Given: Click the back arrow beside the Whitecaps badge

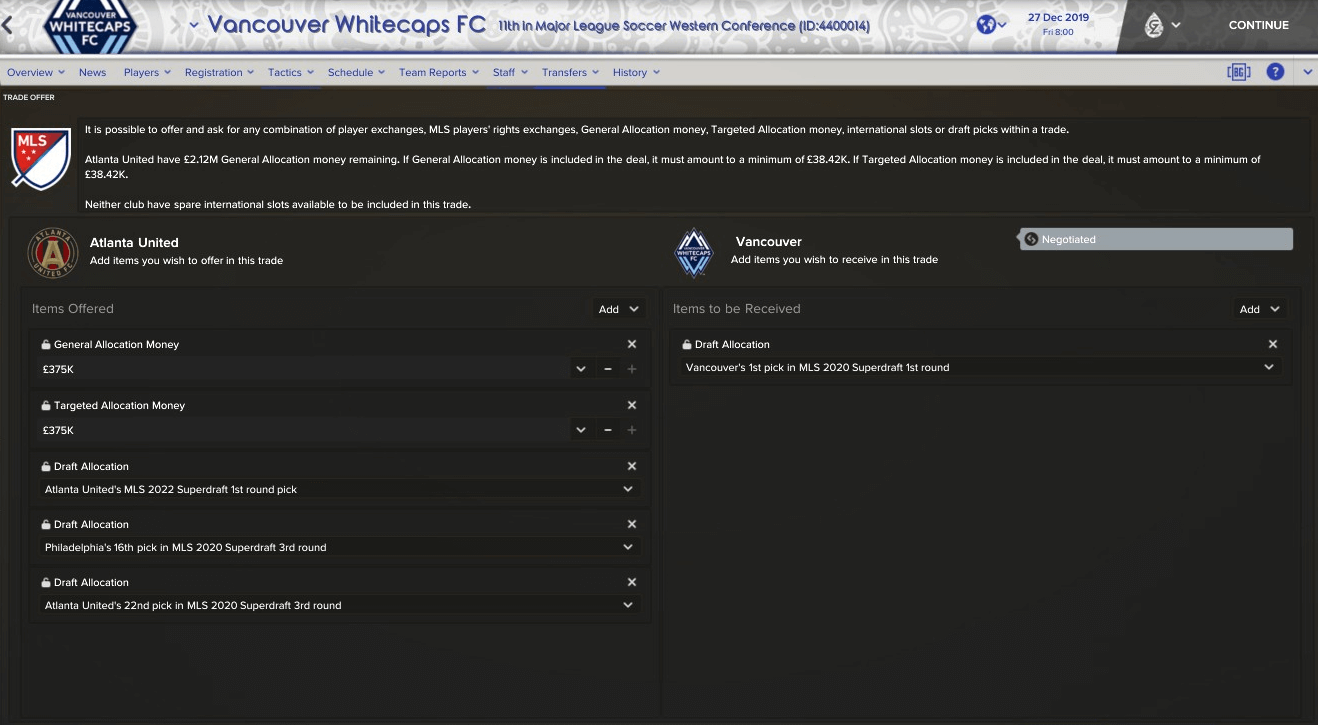Looking at the screenshot, I should pos(8,25).
